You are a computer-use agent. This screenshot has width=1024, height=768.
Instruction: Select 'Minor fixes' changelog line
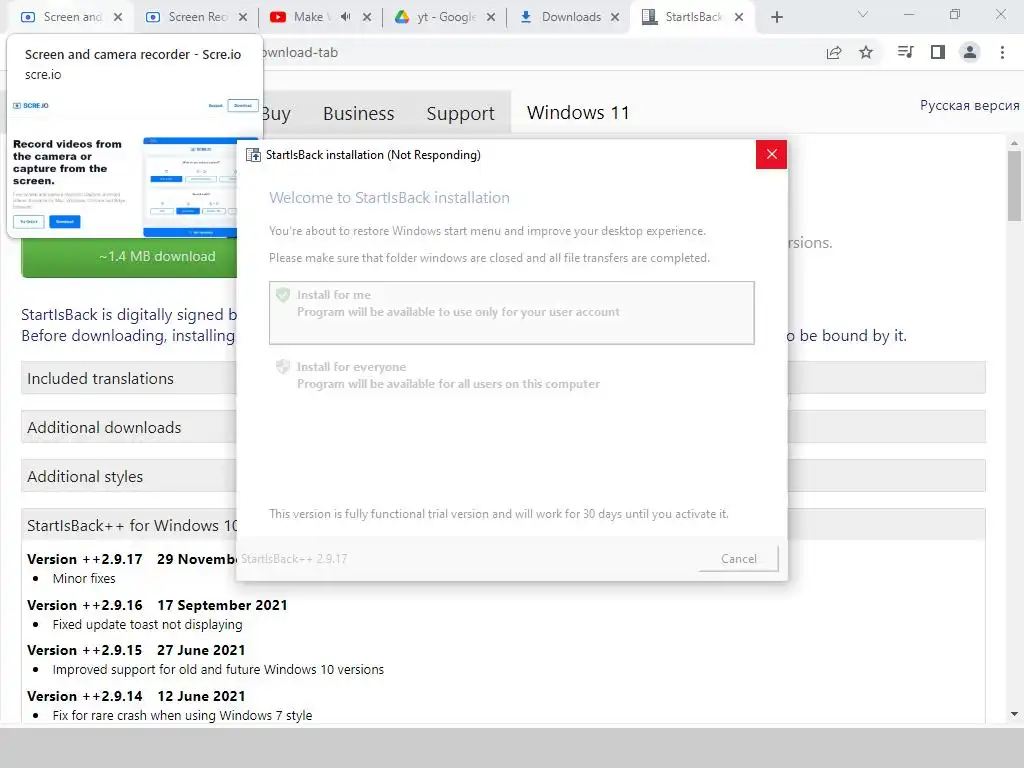(84, 578)
